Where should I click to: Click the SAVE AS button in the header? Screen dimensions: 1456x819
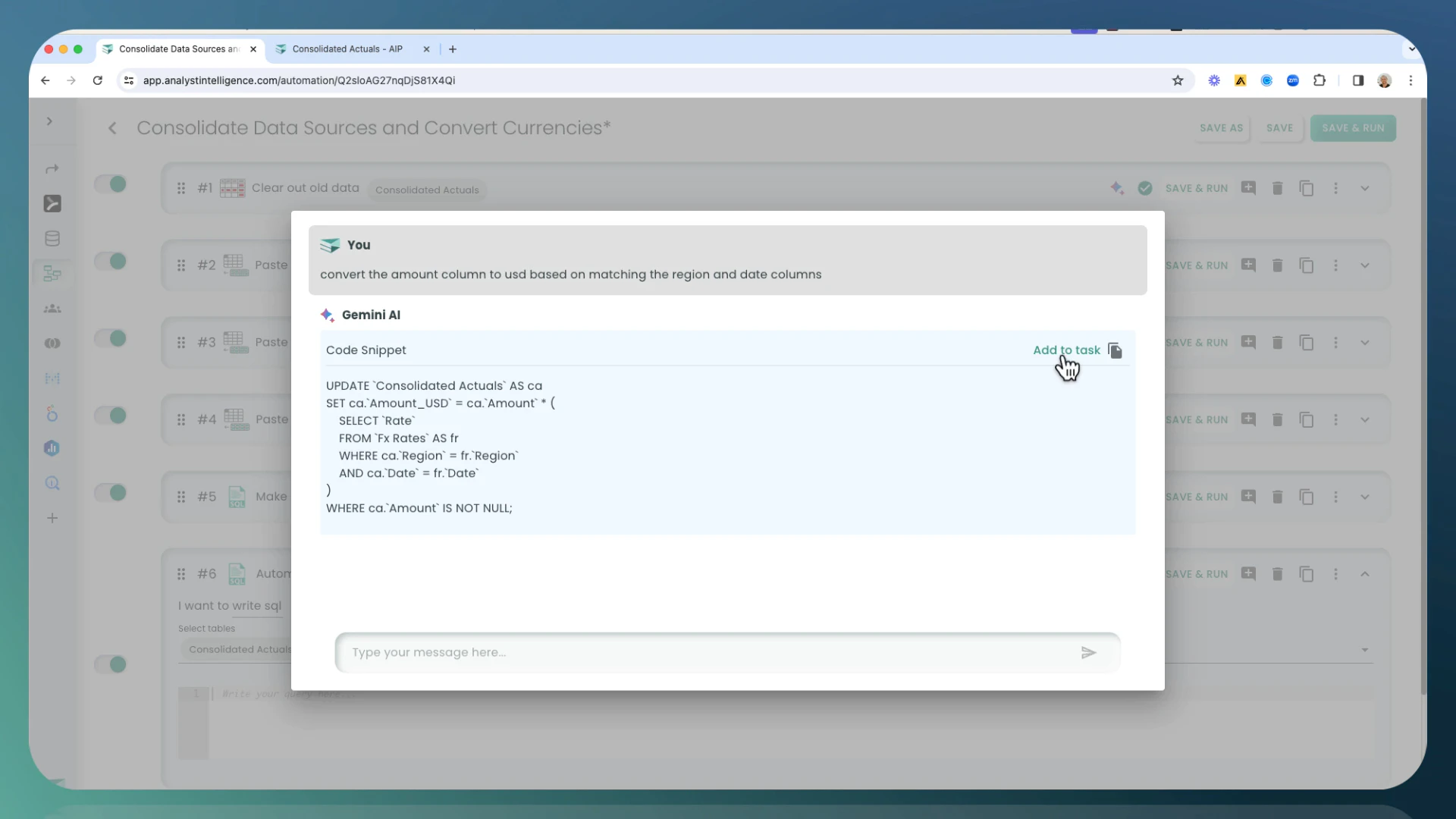pyautogui.click(x=1221, y=128)
